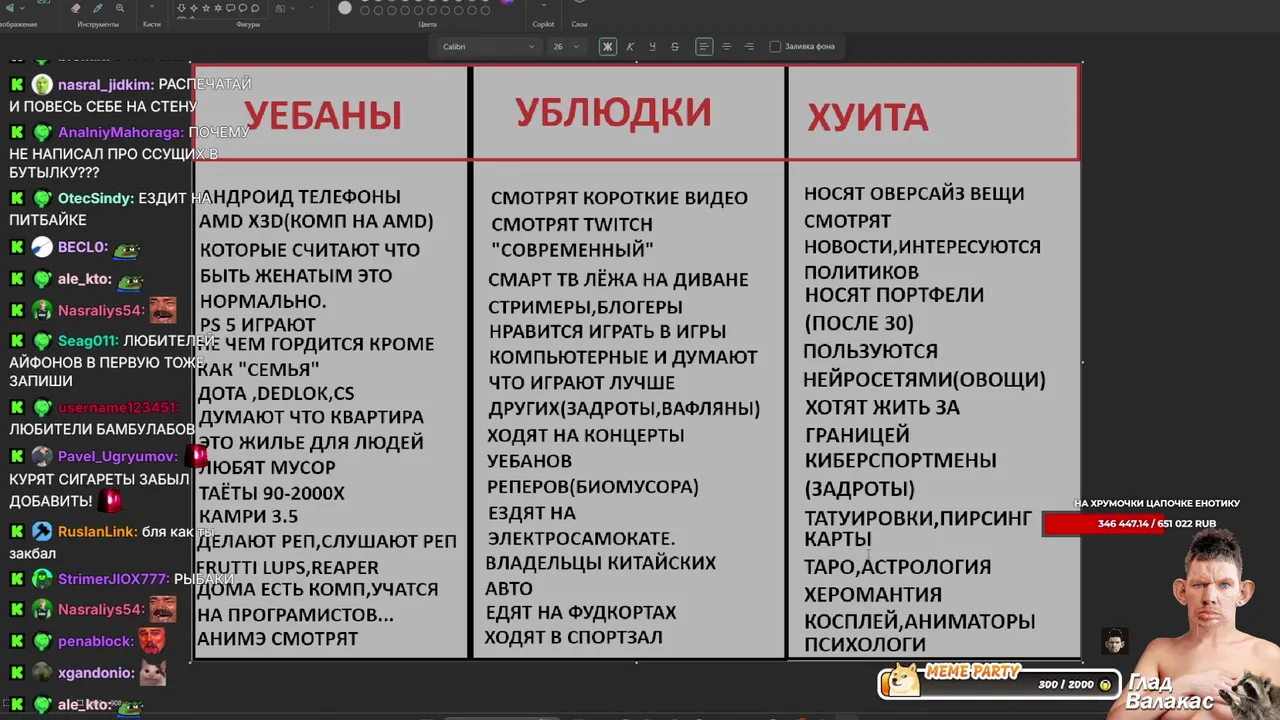Image resolution: width=1280 pixels, height=720 pixels.
Task: Open the shape fill dropdown arrow
Action: pyautogui.click(x=311, y=8)
